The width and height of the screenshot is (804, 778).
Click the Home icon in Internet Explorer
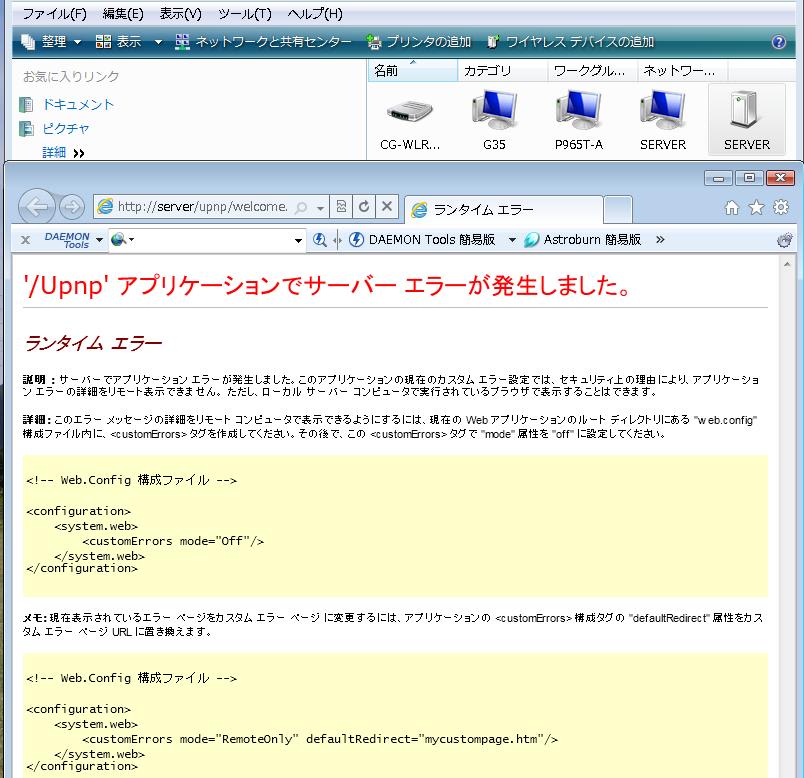coord(732,208)
